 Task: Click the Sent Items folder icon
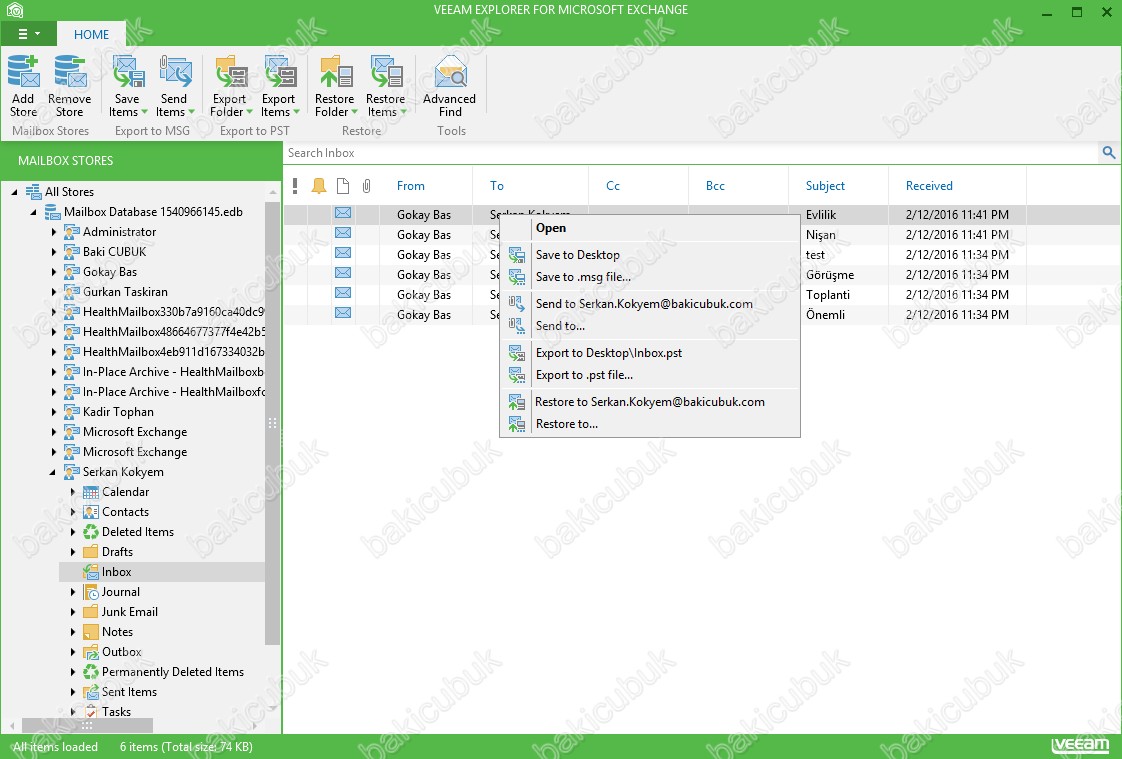(91, 692)
